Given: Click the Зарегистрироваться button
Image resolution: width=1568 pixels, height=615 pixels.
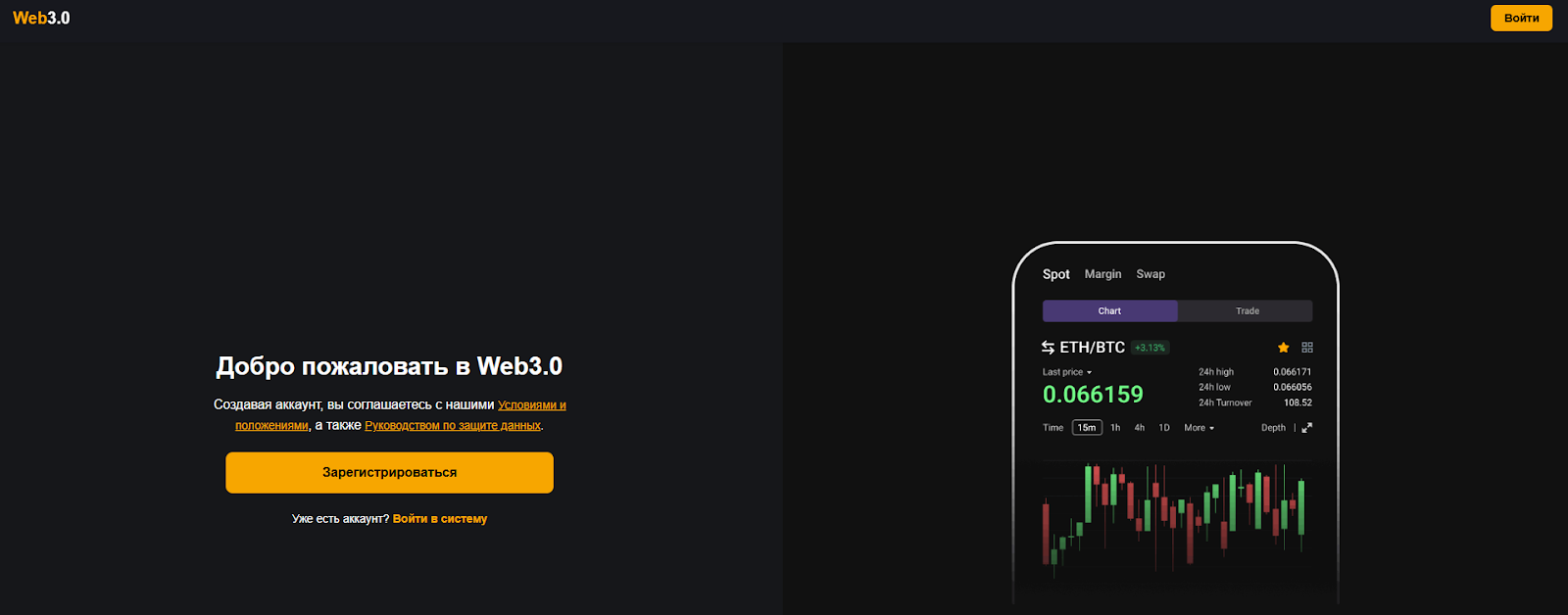Looking at the screenshot, I should [389, 472].
